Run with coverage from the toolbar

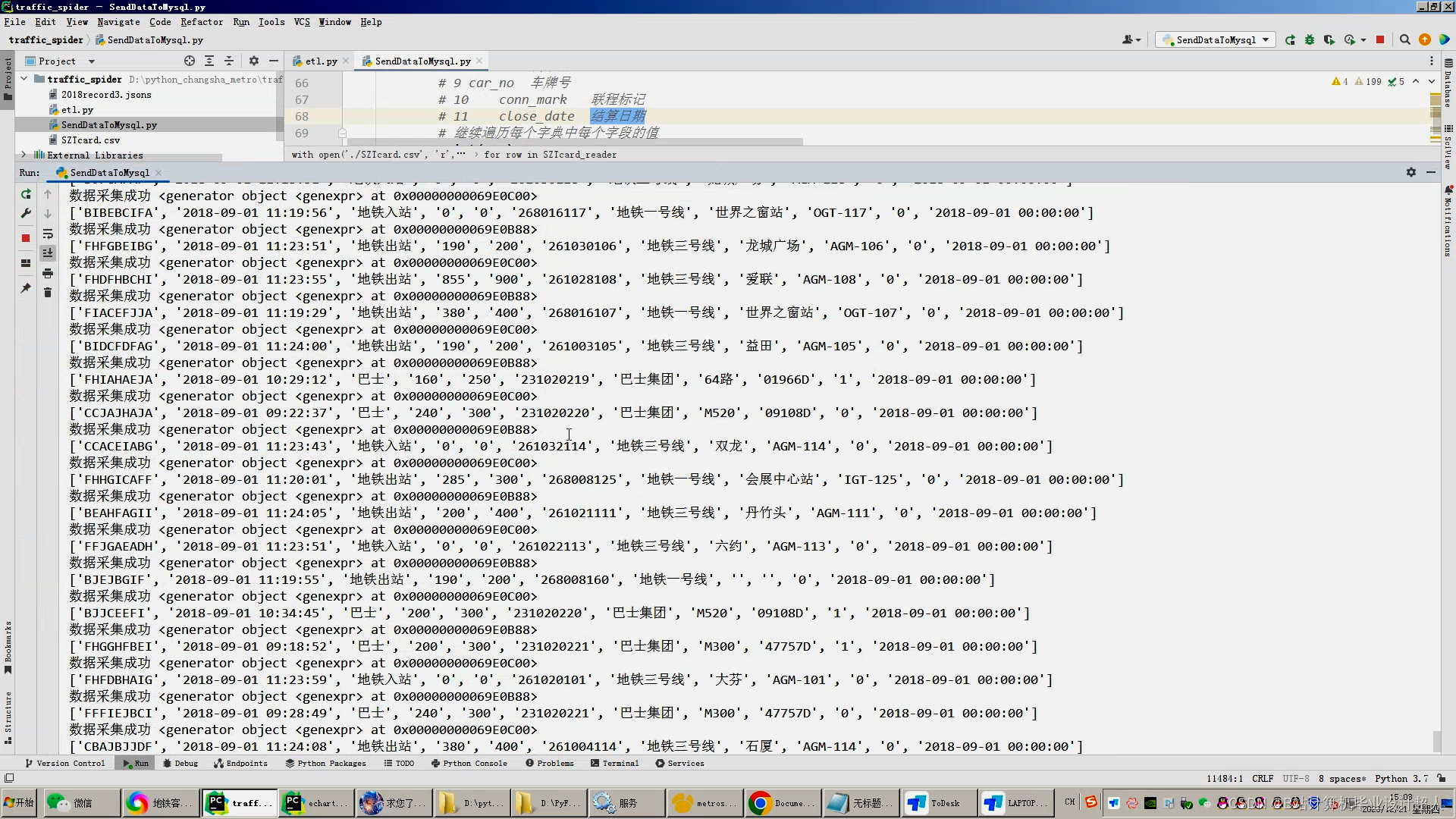pyautogui.click(x=1329, y=40)
